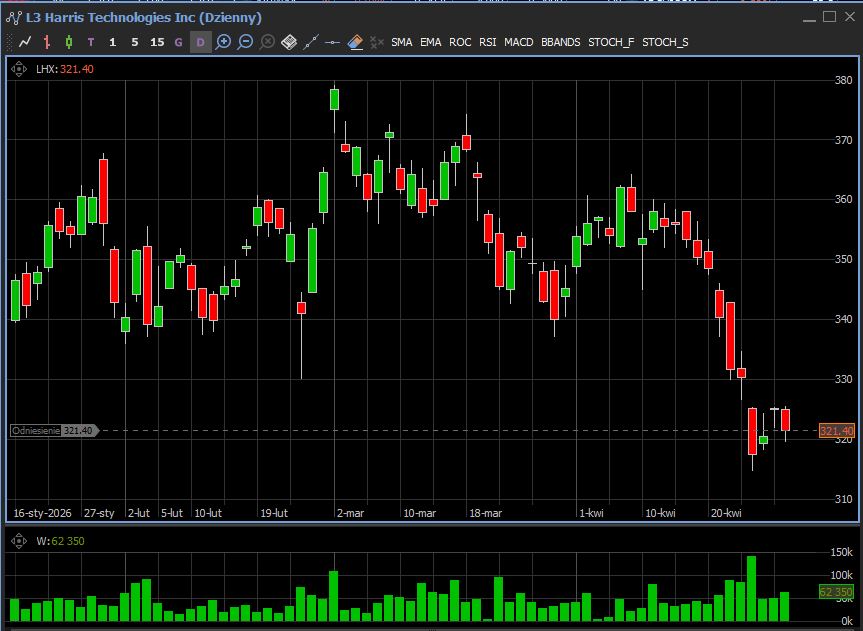Toggle the tick interval T button
Image resolution: width=863 pixels, height=631 pixels.
coord(91,42)
